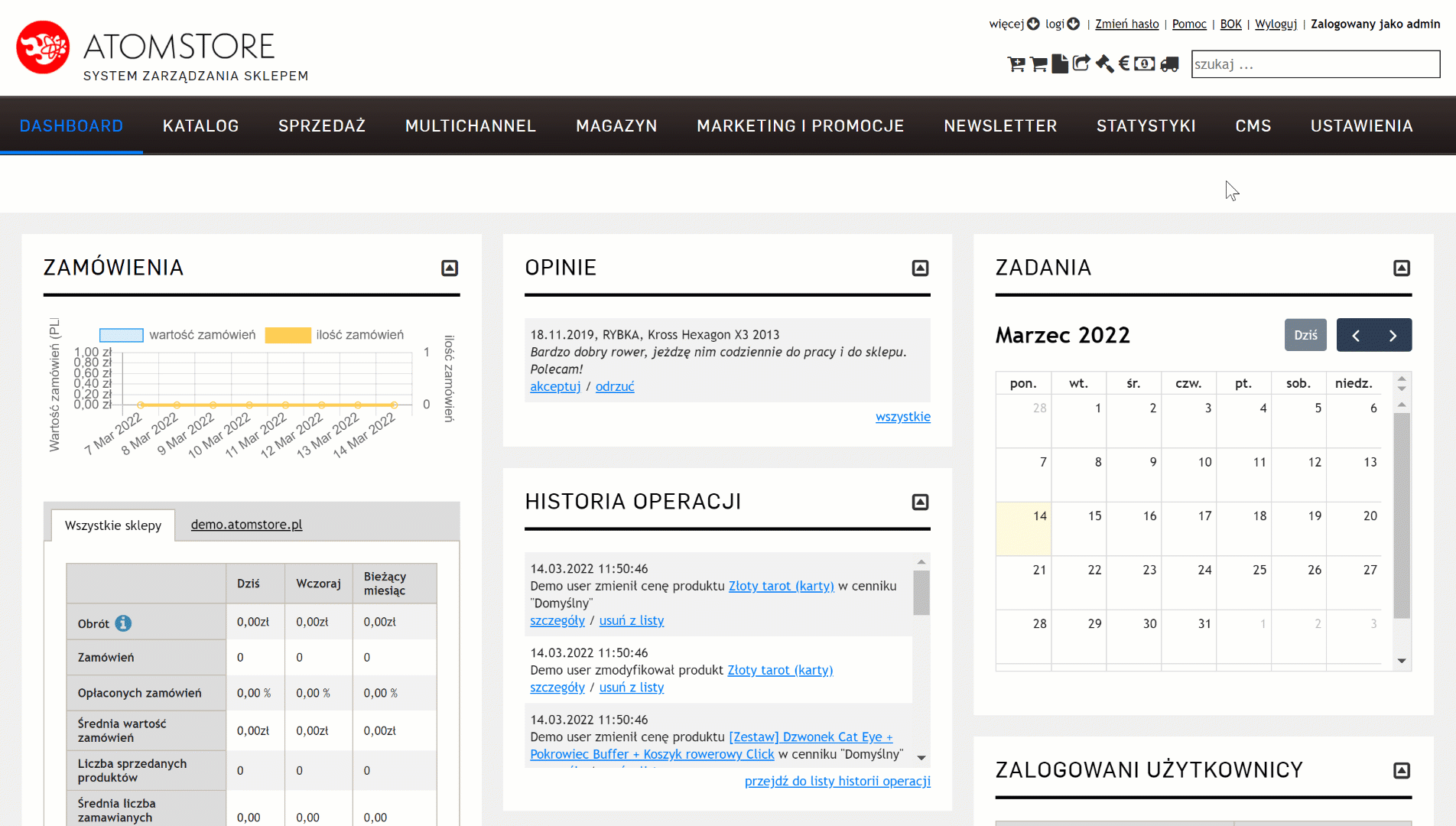
Task: Open the shopping cart icon in header
Action: pos(1038,64)
